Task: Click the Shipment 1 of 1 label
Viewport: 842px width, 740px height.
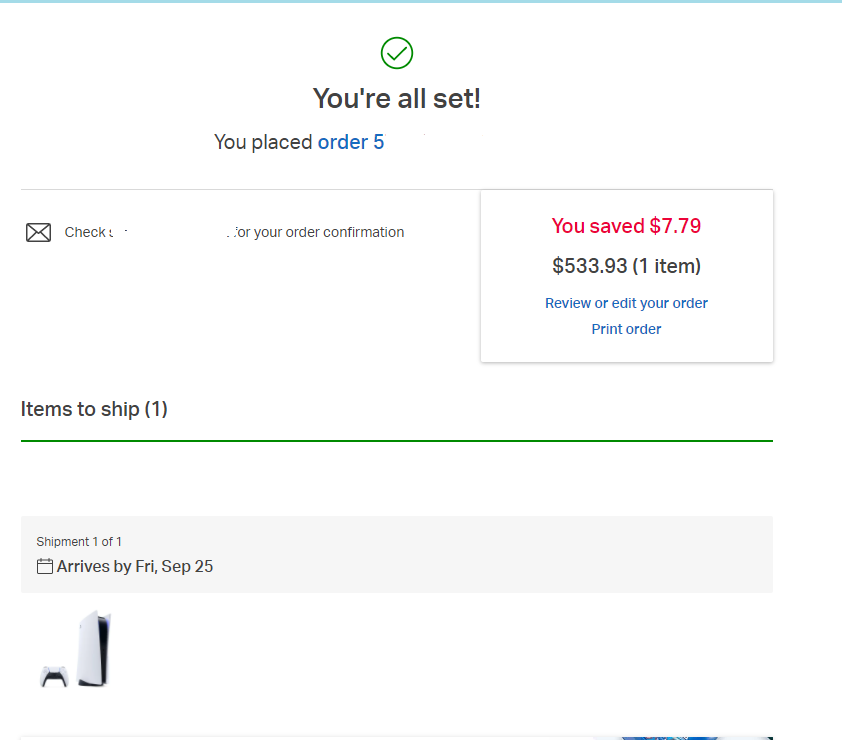Action: 79,542
